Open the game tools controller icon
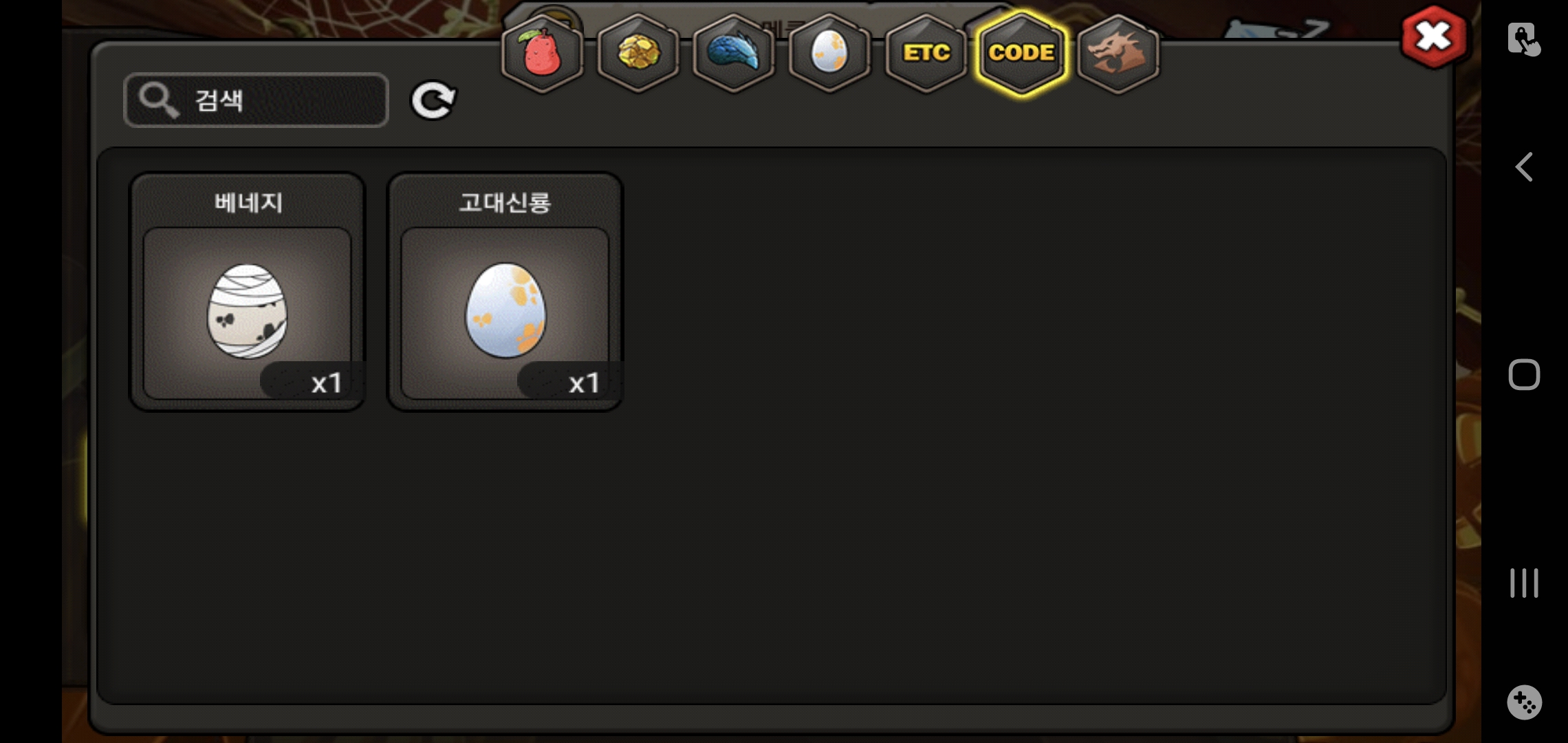The width and height of the screenshot is (1568, 743). click(x=1524, y=702)
